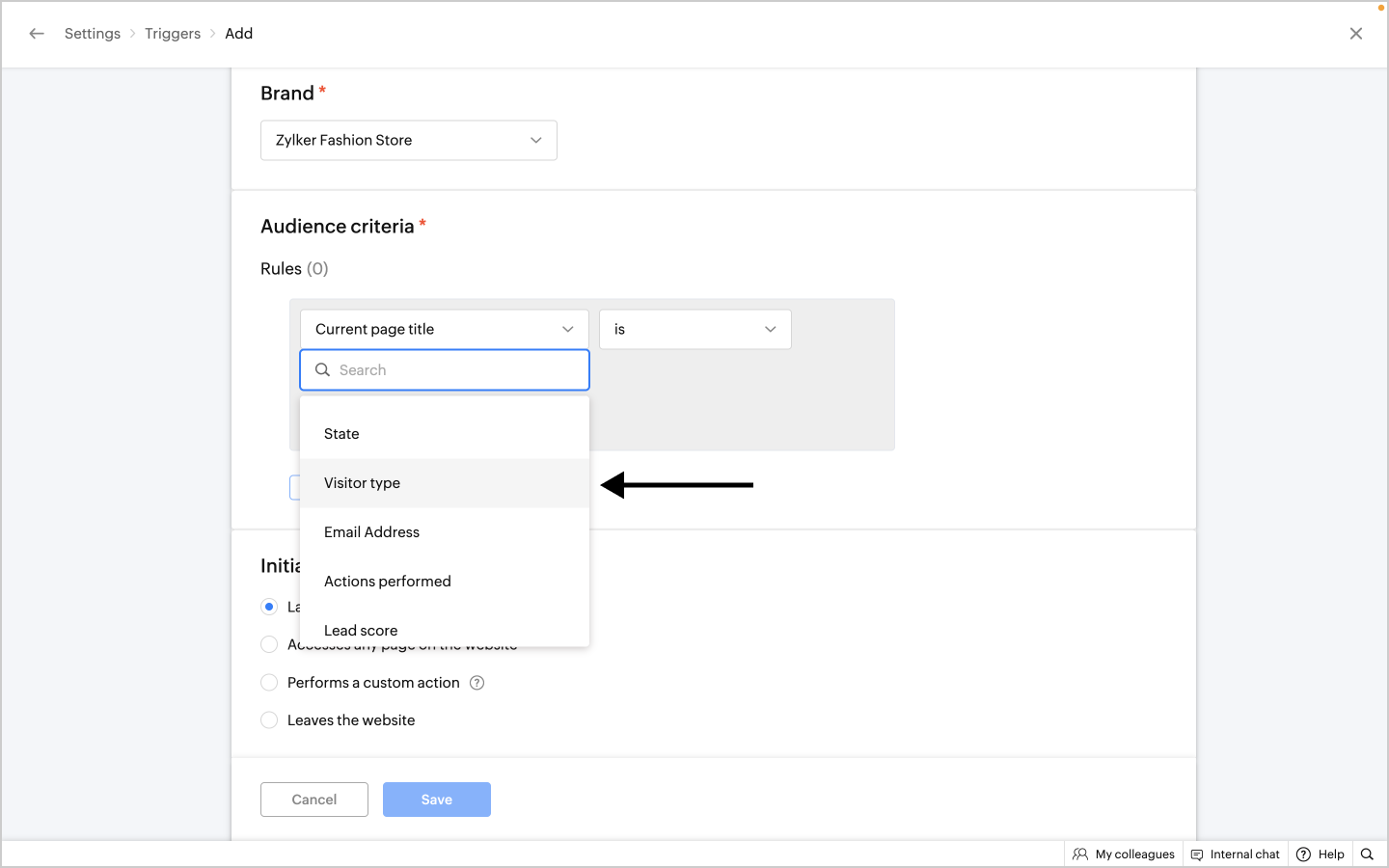Click the Cancel button
Viewport: 1389px width, 868px height.
click(314, 800)
